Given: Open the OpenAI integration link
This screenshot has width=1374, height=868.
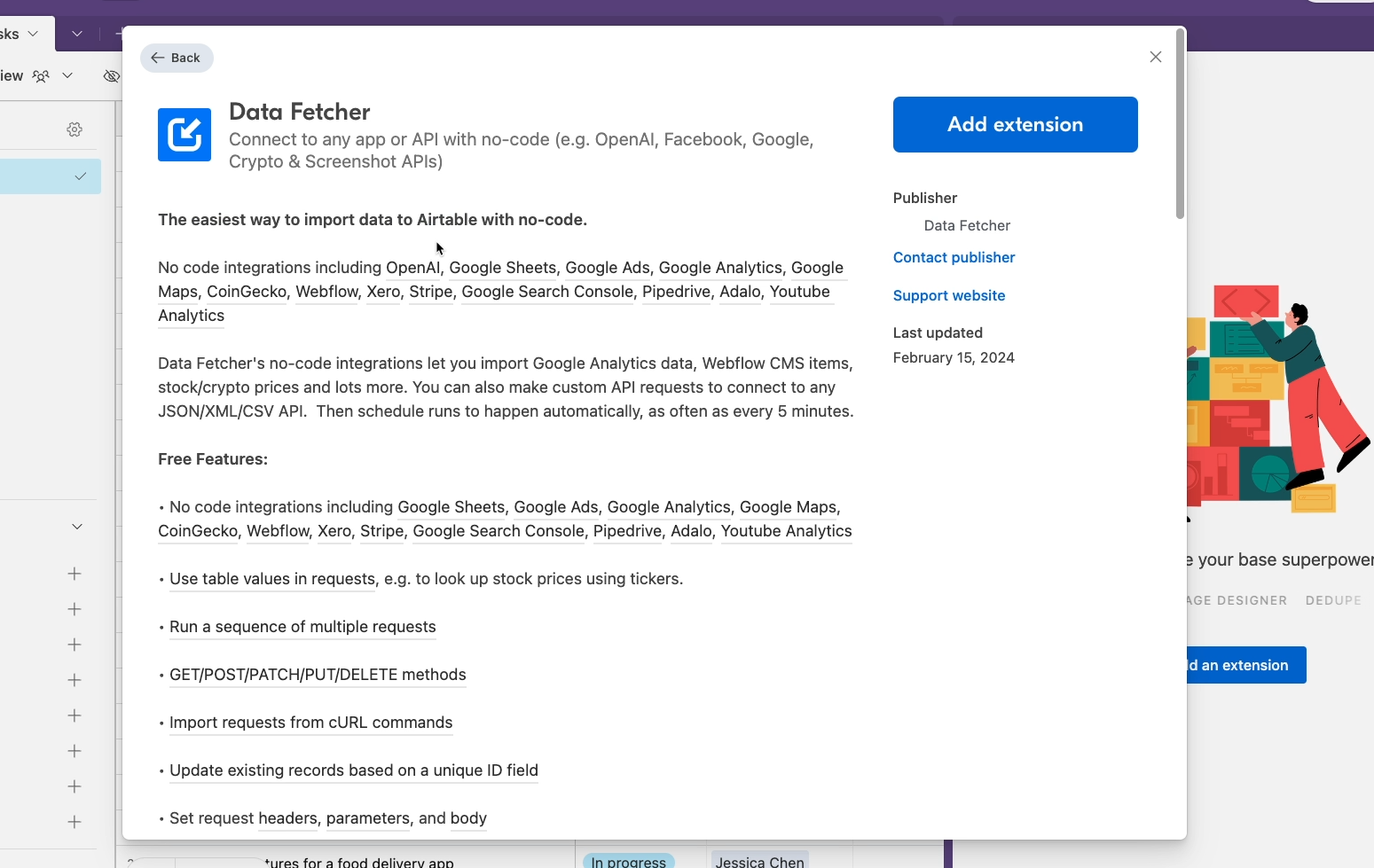Looking at the screenshot, I should tap(412, 268).
